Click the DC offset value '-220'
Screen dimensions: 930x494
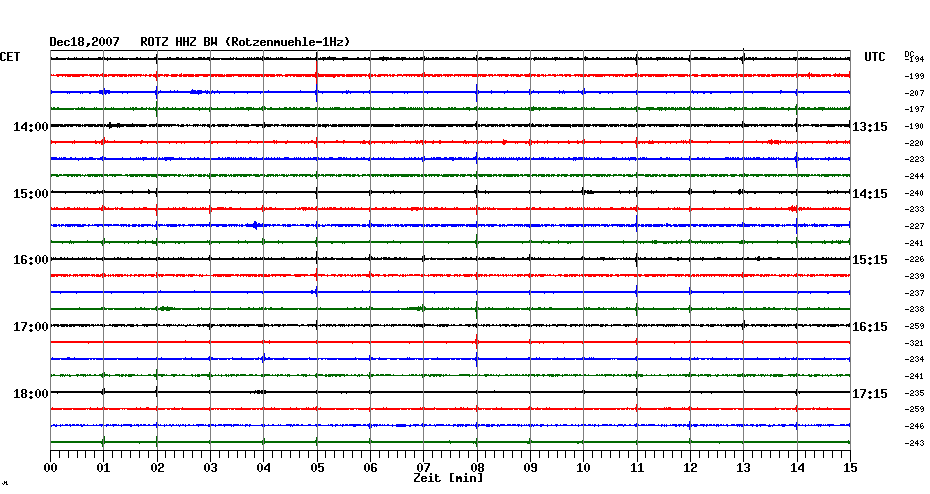915,143
